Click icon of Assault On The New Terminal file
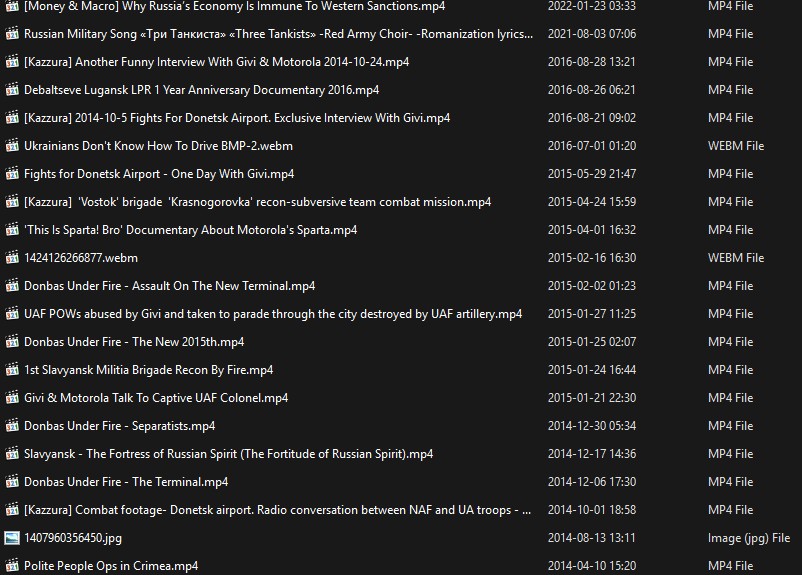 [12, 286]
